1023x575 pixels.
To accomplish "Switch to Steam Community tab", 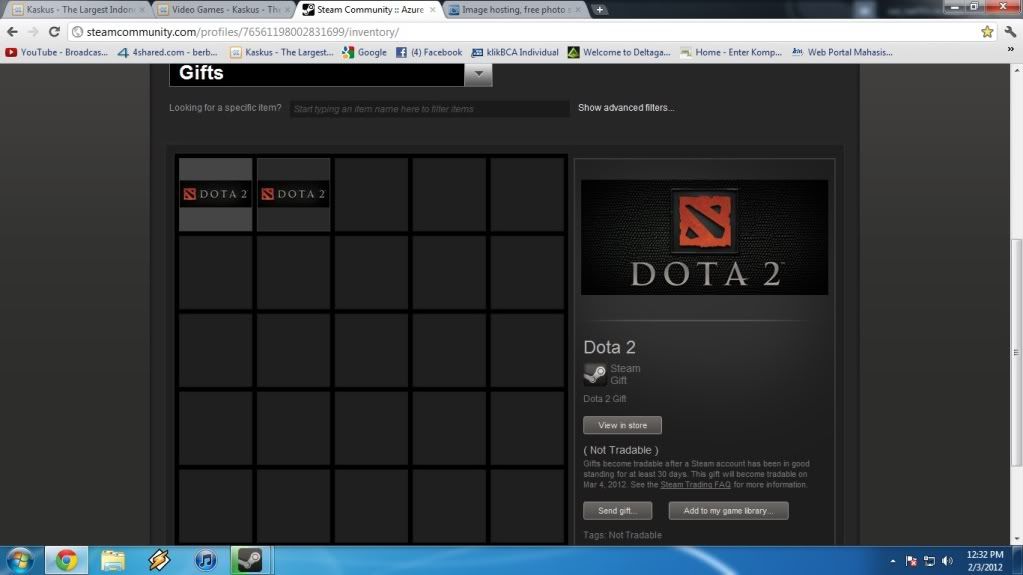I will [369, 10].
